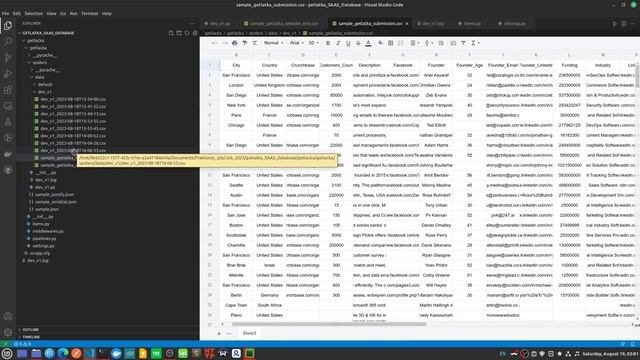
Task: Click the split editor icon
Action: pos(624,24)
